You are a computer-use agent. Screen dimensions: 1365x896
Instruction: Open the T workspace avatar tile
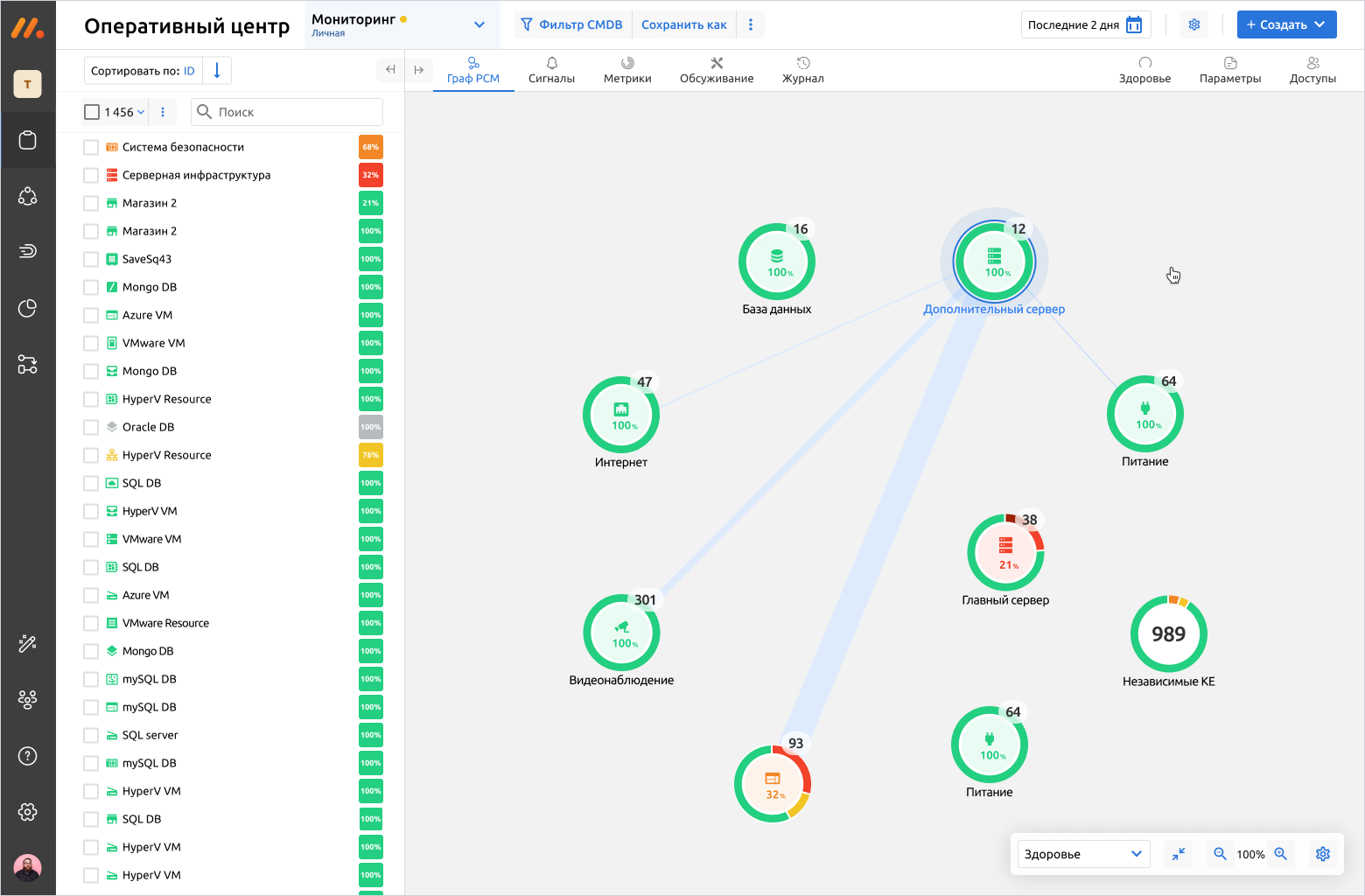point(28,84)
